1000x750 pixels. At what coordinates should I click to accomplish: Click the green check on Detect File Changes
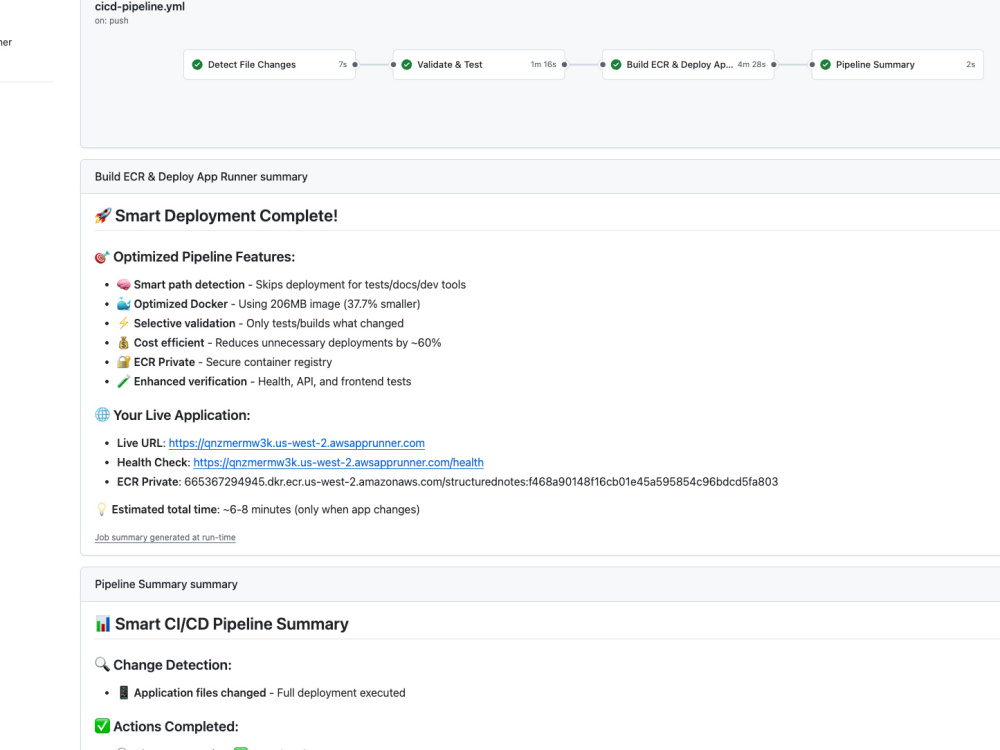[197, 64]
